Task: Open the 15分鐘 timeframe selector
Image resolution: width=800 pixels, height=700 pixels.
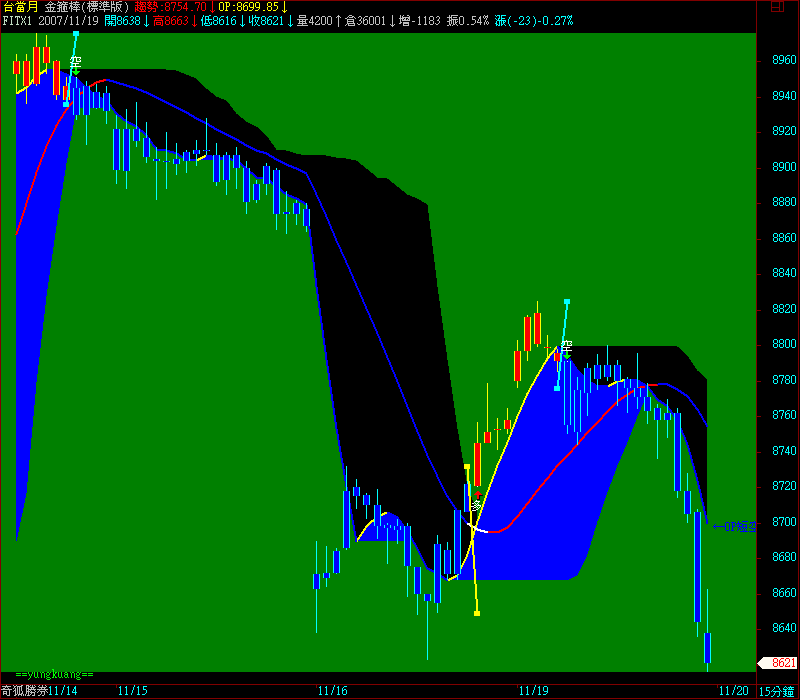Action: (777, 690)
